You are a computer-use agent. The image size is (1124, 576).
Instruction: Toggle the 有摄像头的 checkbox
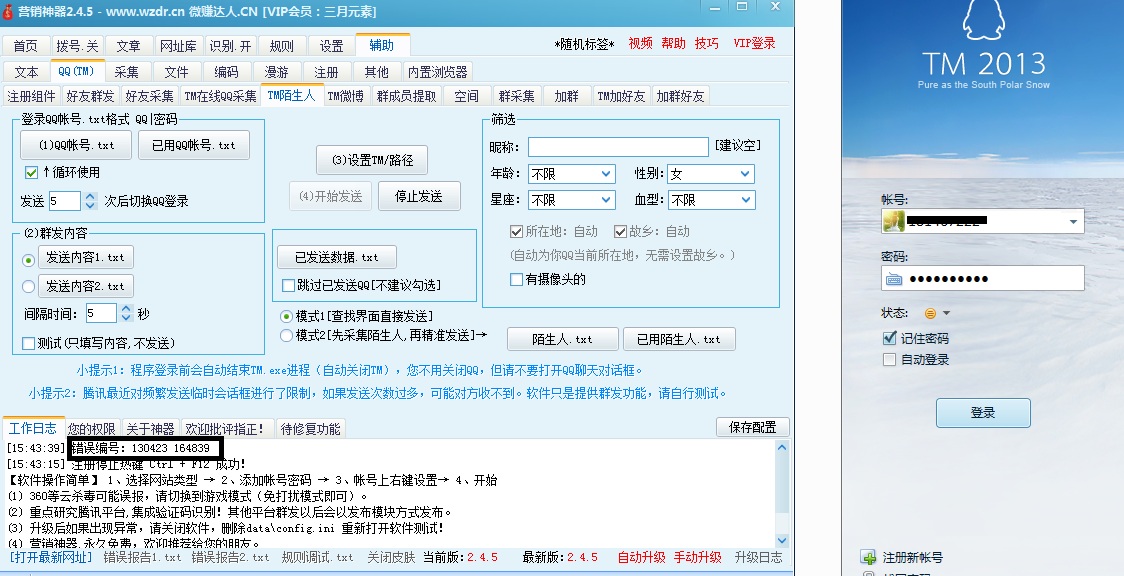[x=516, y=280]
